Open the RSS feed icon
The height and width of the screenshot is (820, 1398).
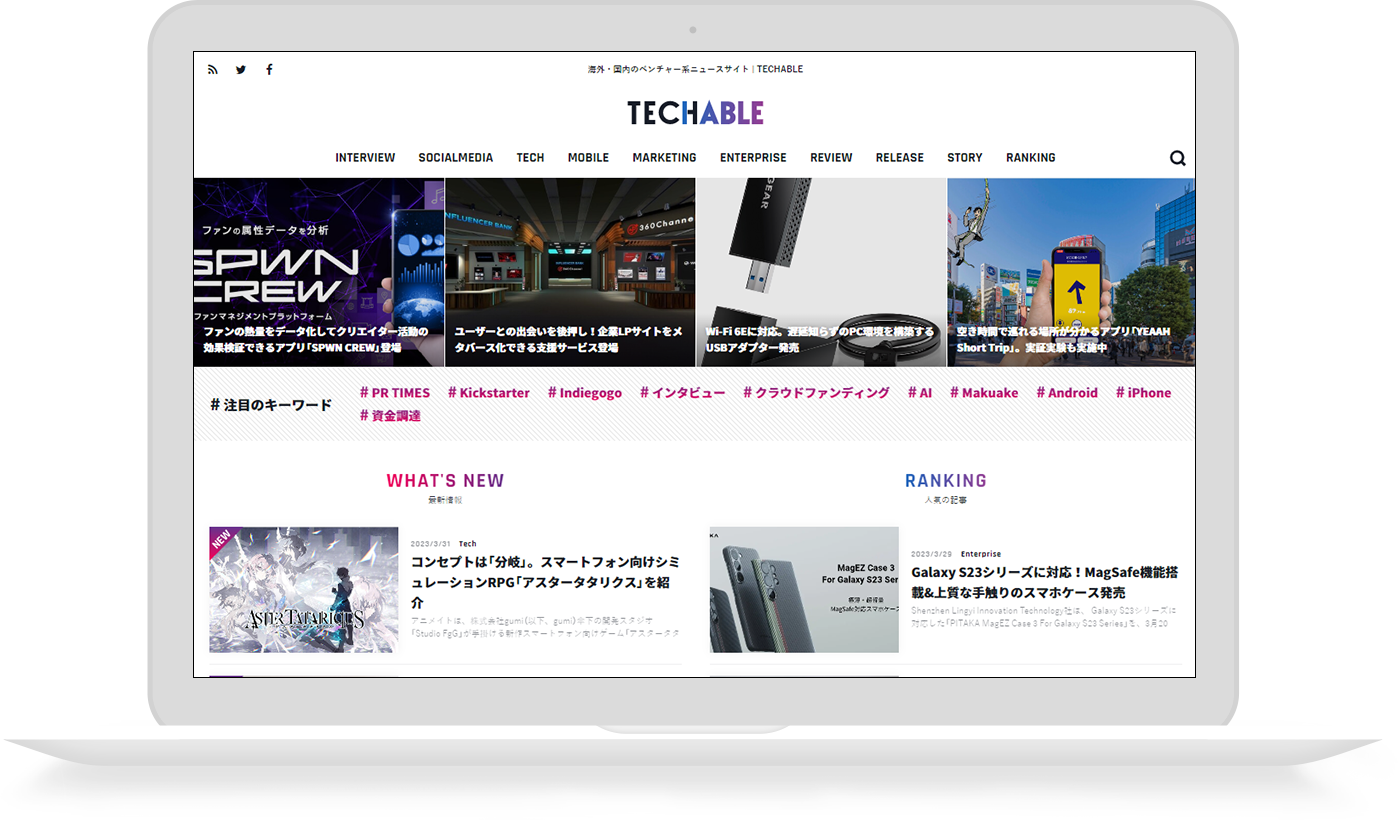coord(212,70)
